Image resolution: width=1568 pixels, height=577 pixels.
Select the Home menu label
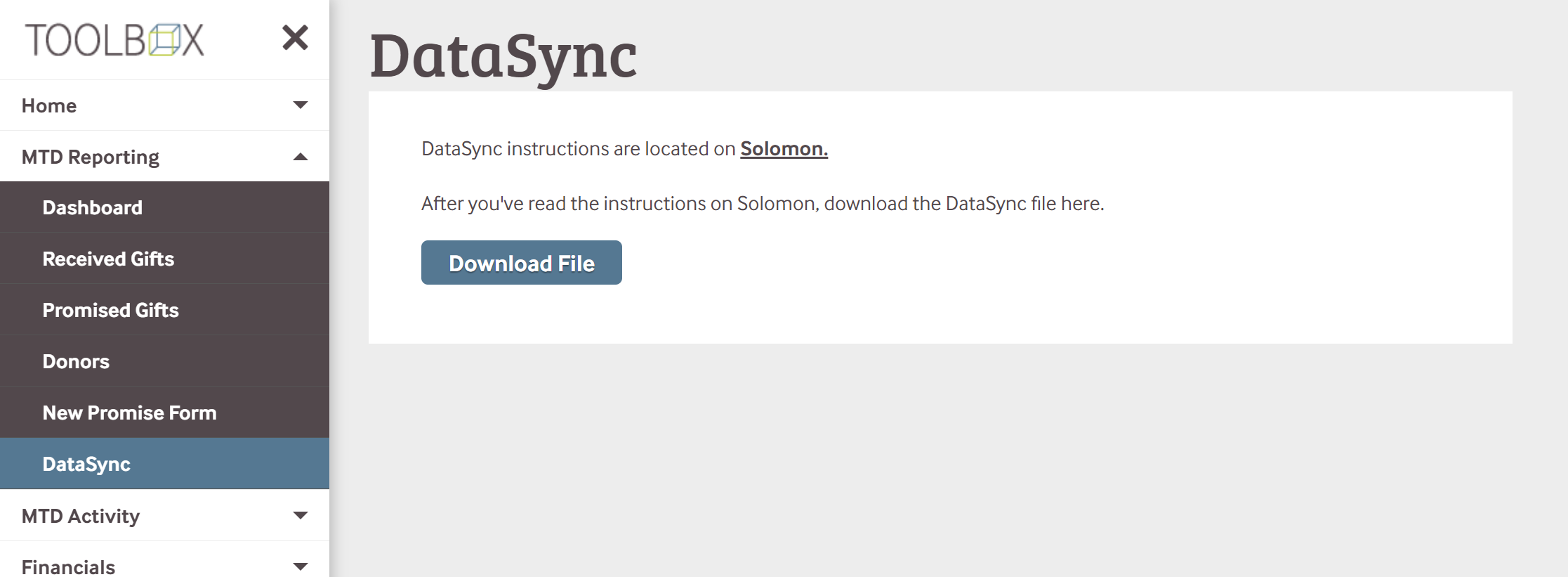pos(49,105)
